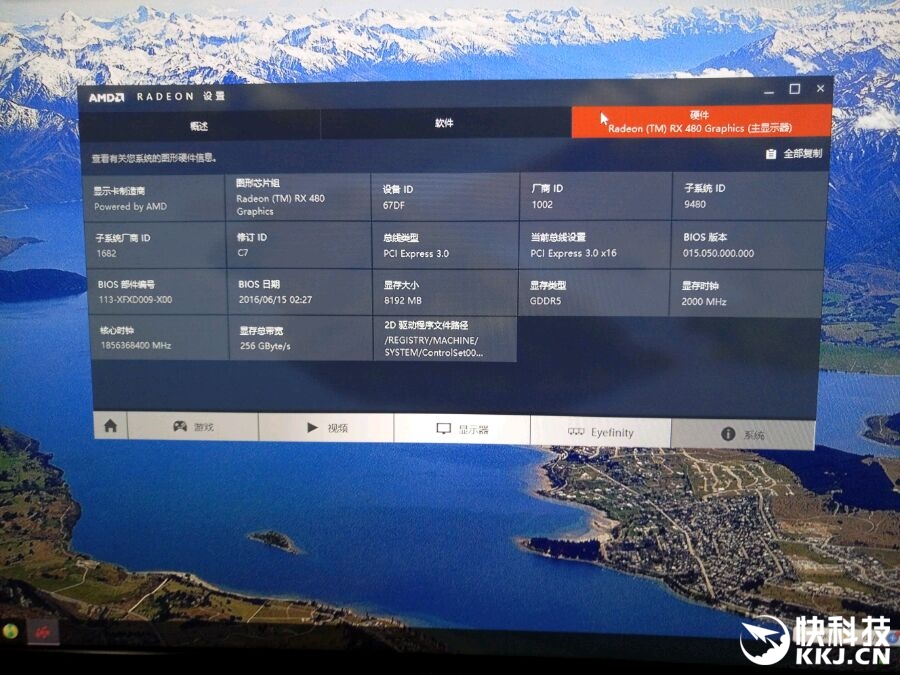Minimize the Radeon Settings window
This screenshot has height=675, width=900.
pyautogui.click(x=769, y=91)
